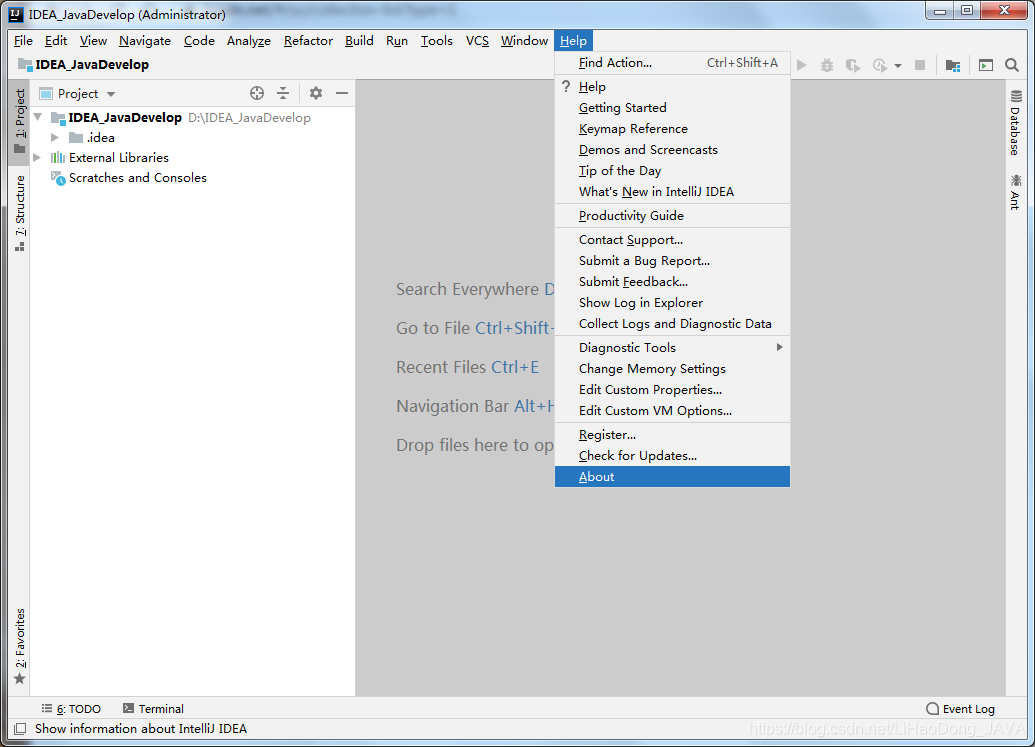
Task: Select Getting Started
Action: [672, 108]
